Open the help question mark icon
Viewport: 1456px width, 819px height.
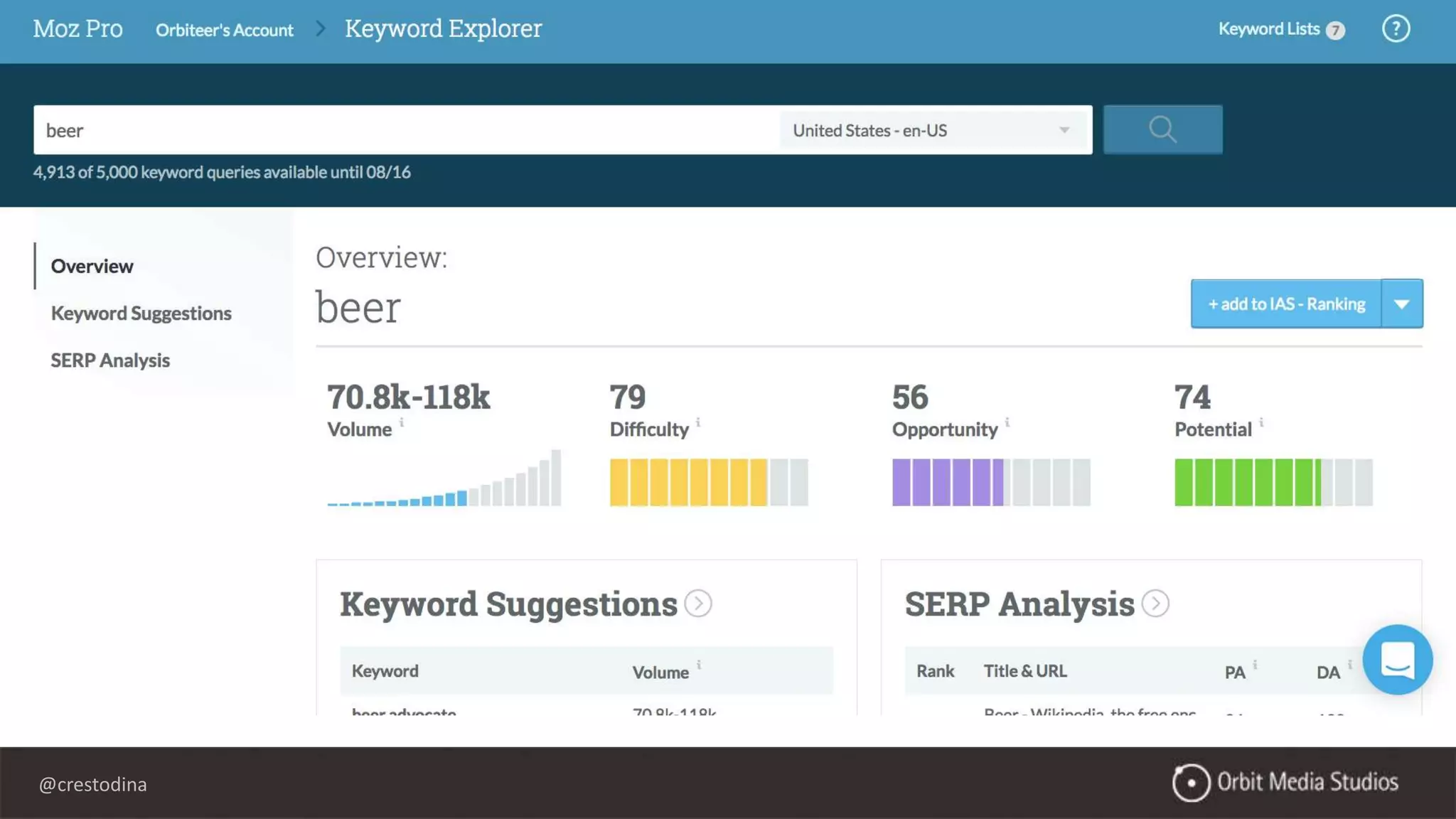pos(1396,29)
